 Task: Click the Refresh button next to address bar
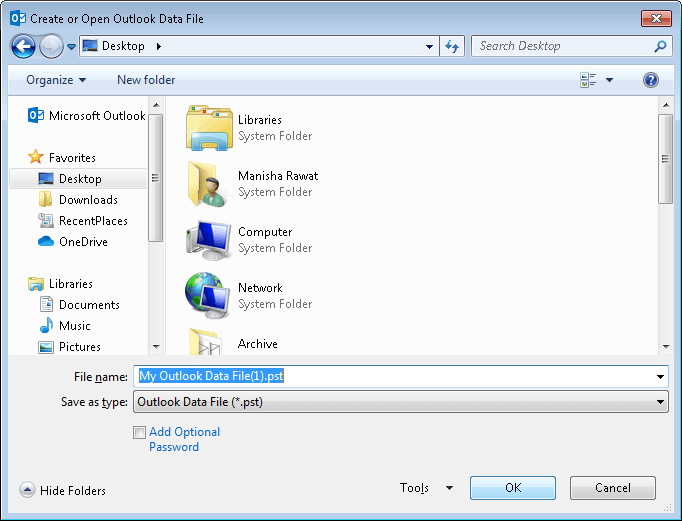pyautogui.click(x=452, y=46)
